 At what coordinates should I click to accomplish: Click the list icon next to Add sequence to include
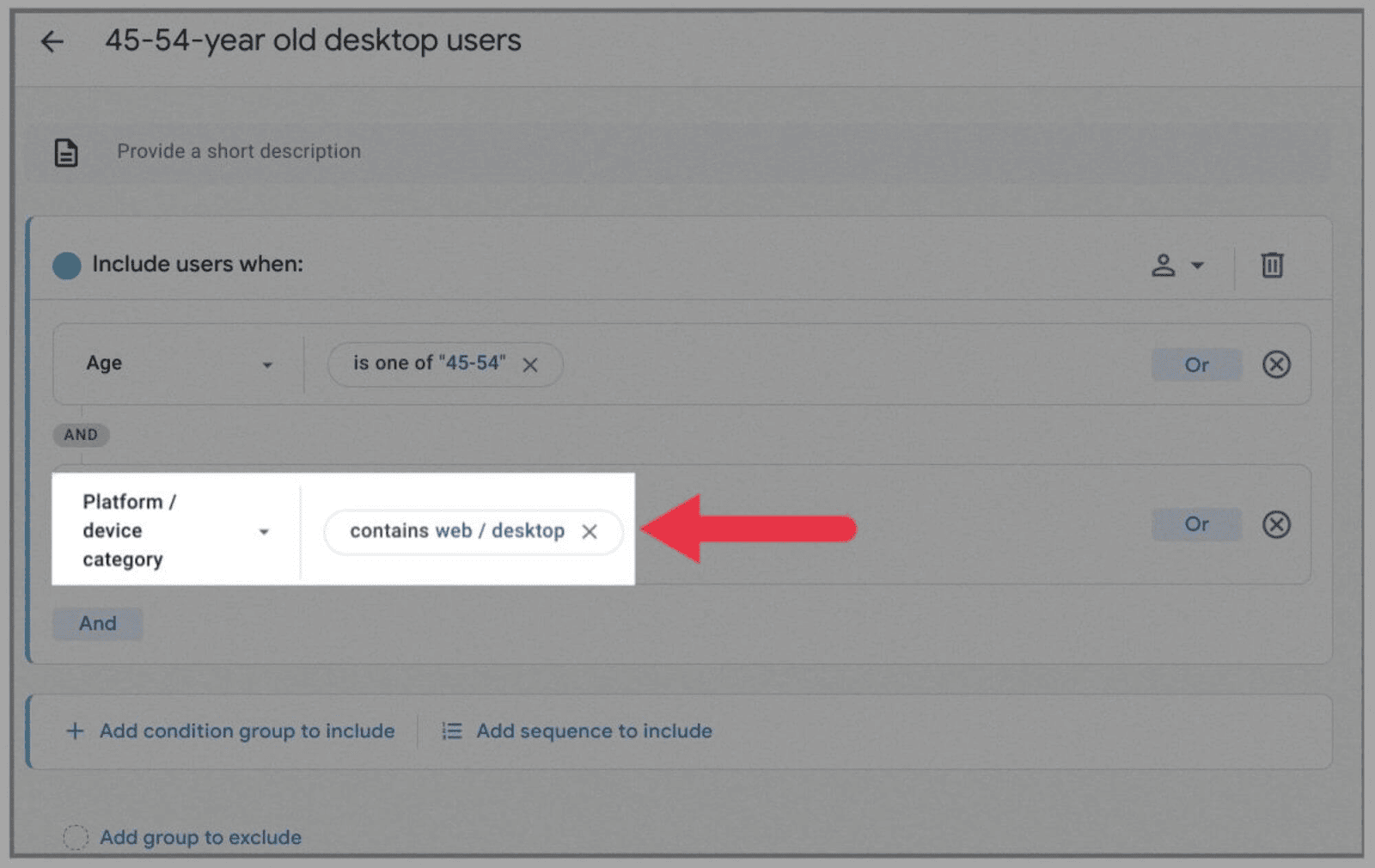pyautogui.click(x=450, y=730)
